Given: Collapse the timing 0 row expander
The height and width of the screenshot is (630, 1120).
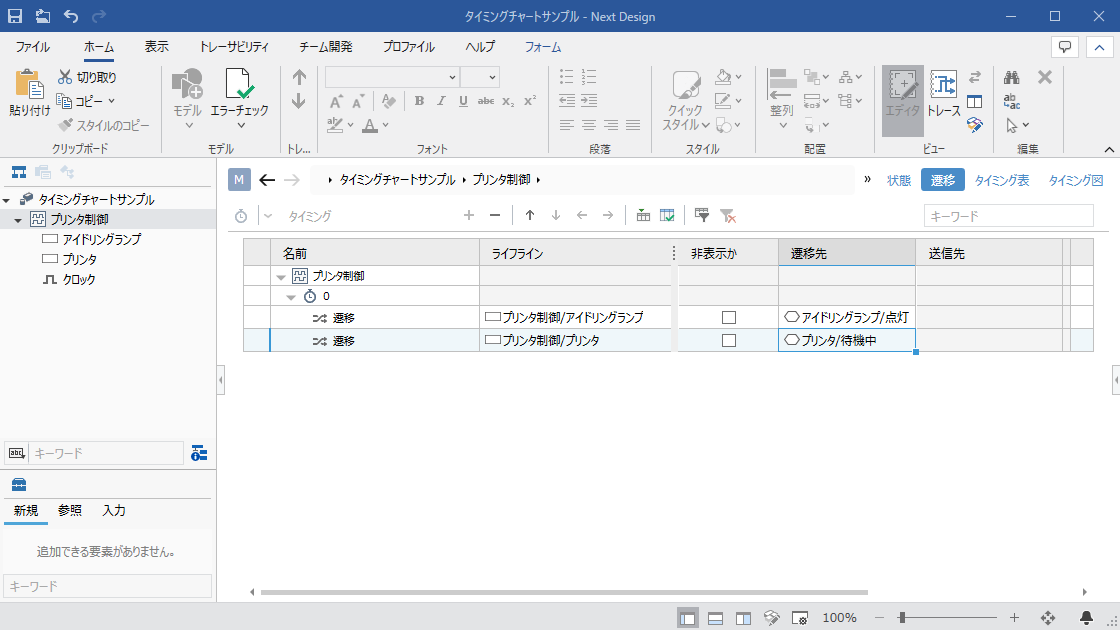Looking at the screenshot, I should click(291, 296).
